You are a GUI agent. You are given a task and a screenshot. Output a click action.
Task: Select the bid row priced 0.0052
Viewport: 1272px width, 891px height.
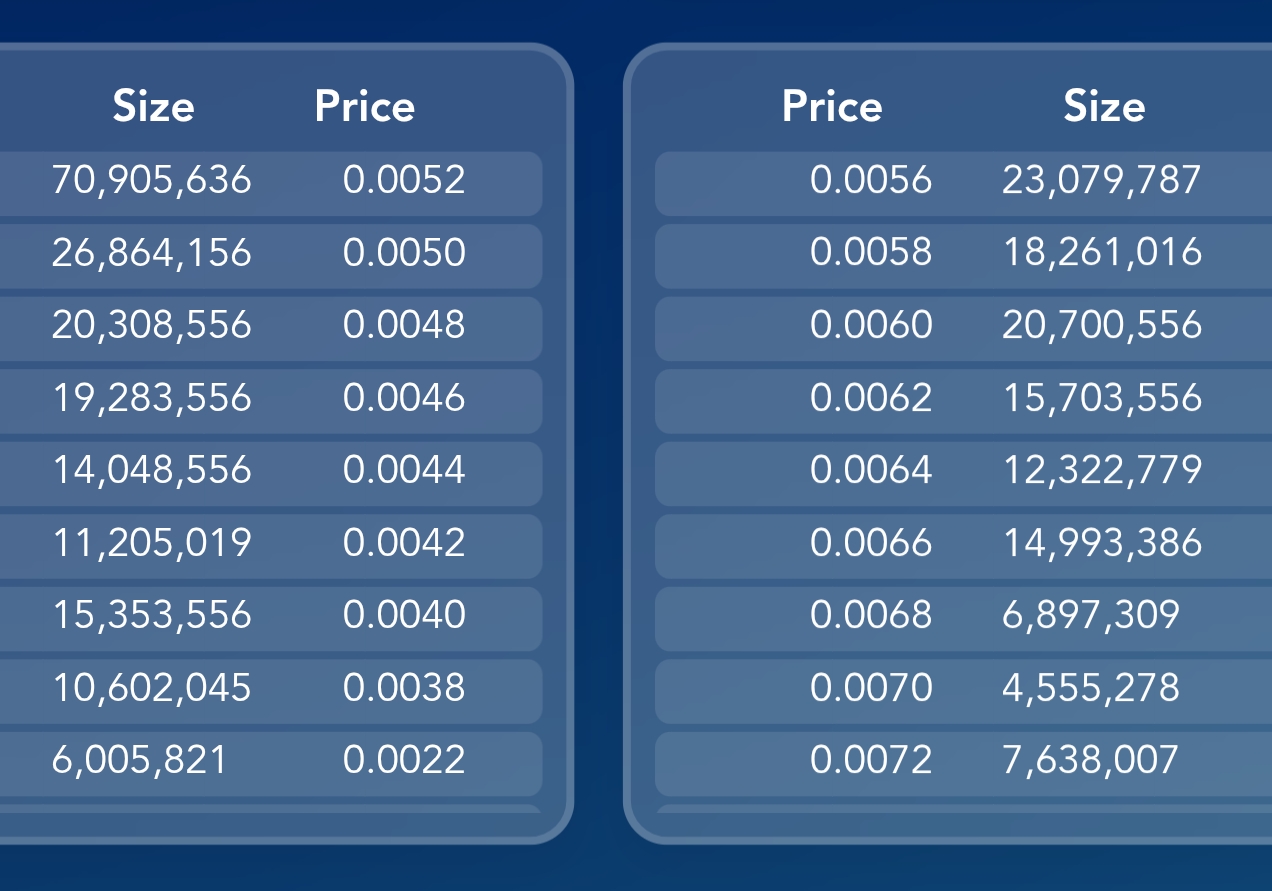(x=270, y=183)
